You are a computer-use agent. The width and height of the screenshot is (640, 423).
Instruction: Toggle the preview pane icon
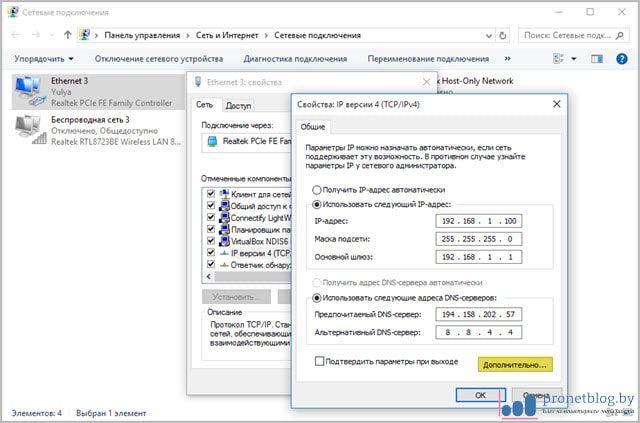click(x=597, y=59)
